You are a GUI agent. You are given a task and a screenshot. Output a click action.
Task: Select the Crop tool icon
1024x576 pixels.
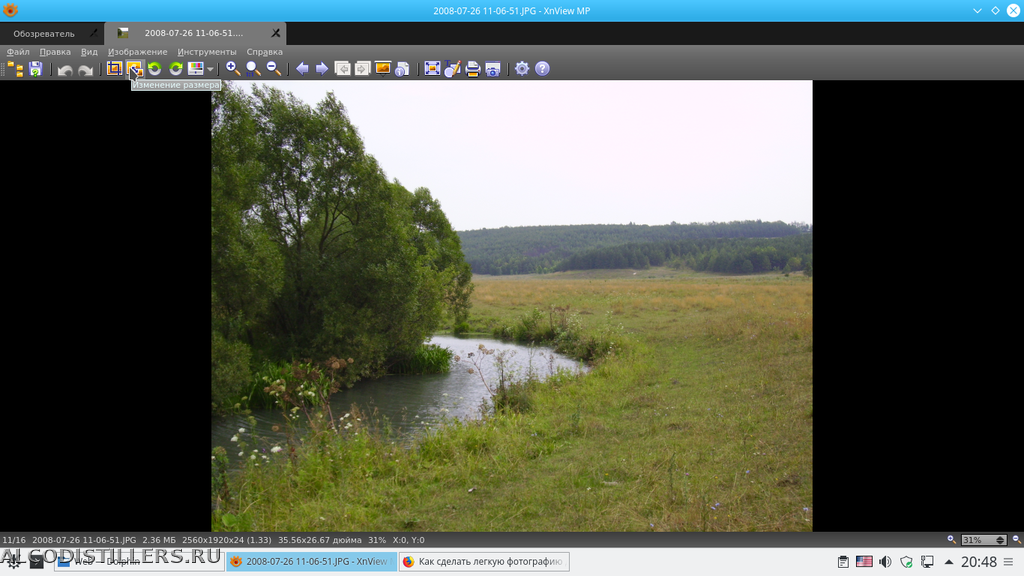[x=114, y=69]
